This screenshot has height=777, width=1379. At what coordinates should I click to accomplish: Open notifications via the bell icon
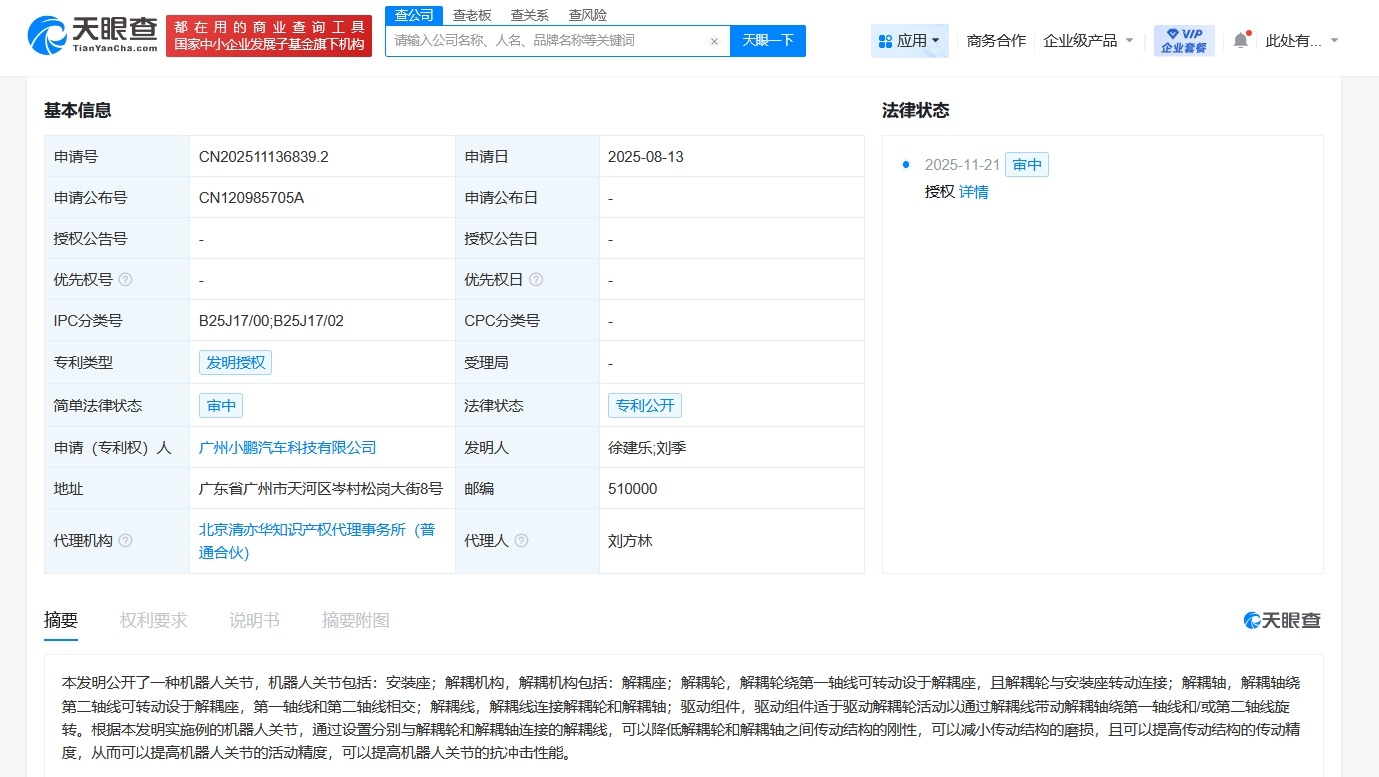[x=1240, y=37]
